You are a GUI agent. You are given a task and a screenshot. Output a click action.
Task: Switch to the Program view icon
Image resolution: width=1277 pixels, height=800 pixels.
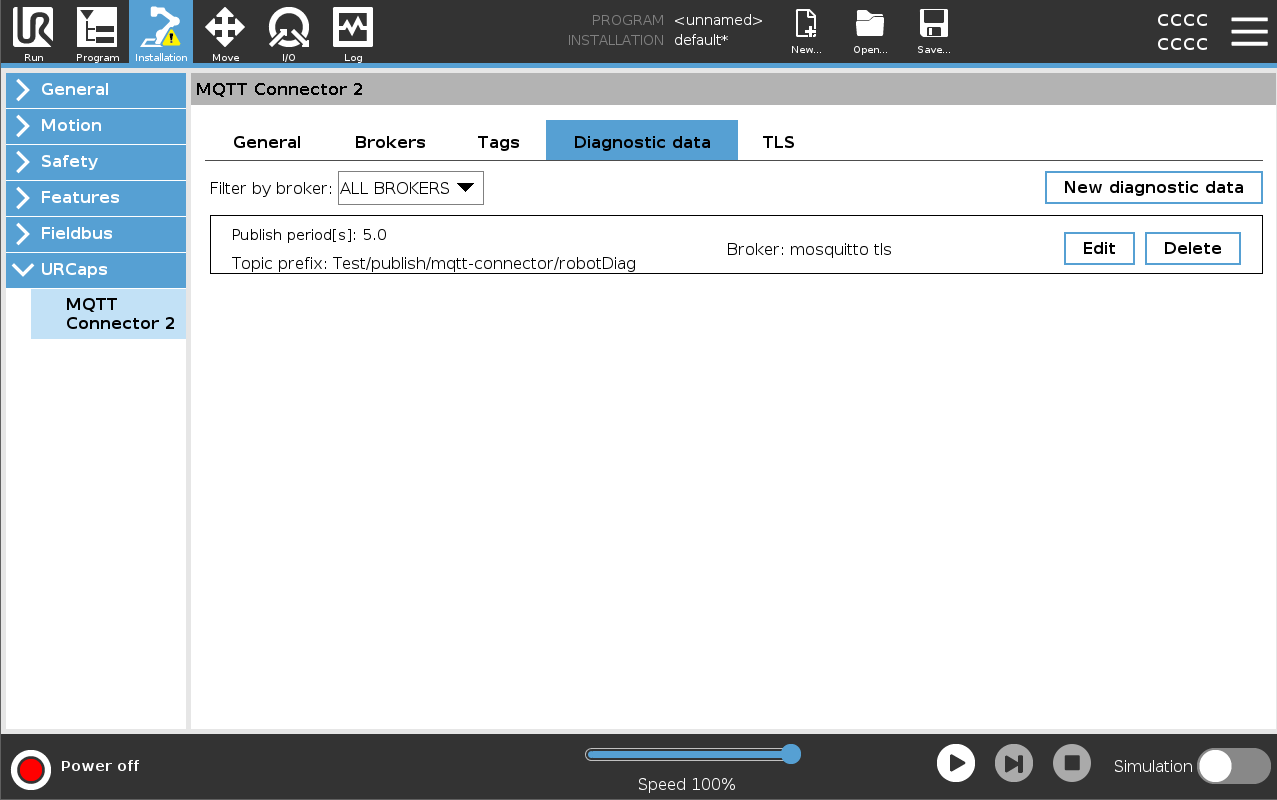(x=97, y=32)
